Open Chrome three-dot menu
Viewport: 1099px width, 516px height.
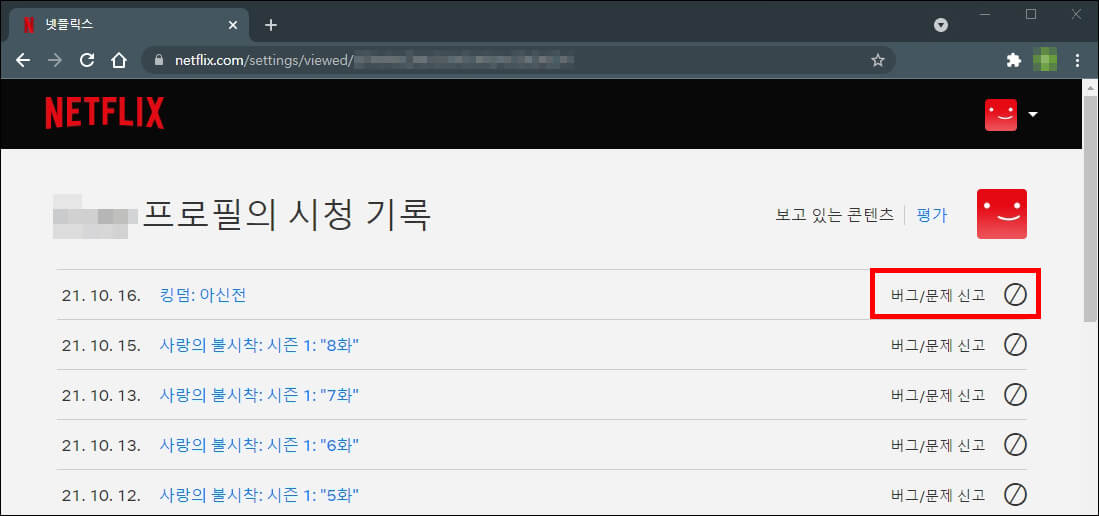coord(1077,61)
